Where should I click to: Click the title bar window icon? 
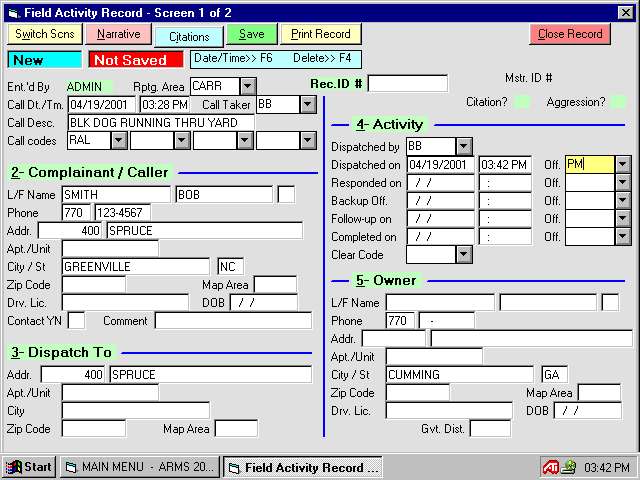14,13
